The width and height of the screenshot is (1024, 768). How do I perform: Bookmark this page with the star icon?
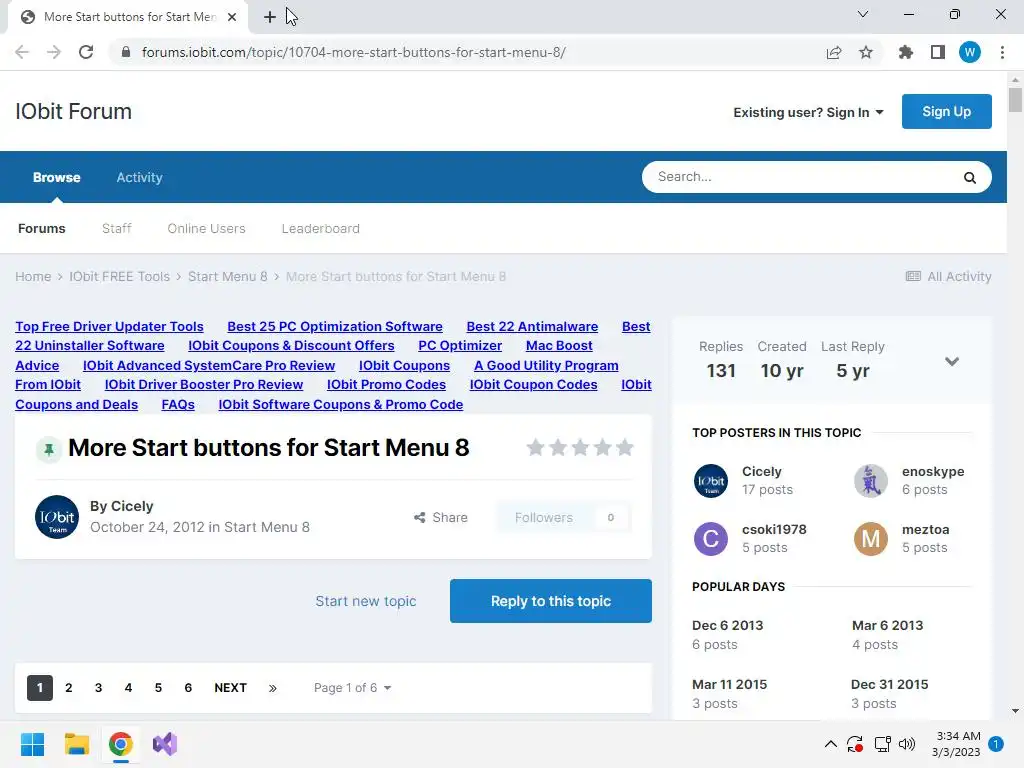866,52
